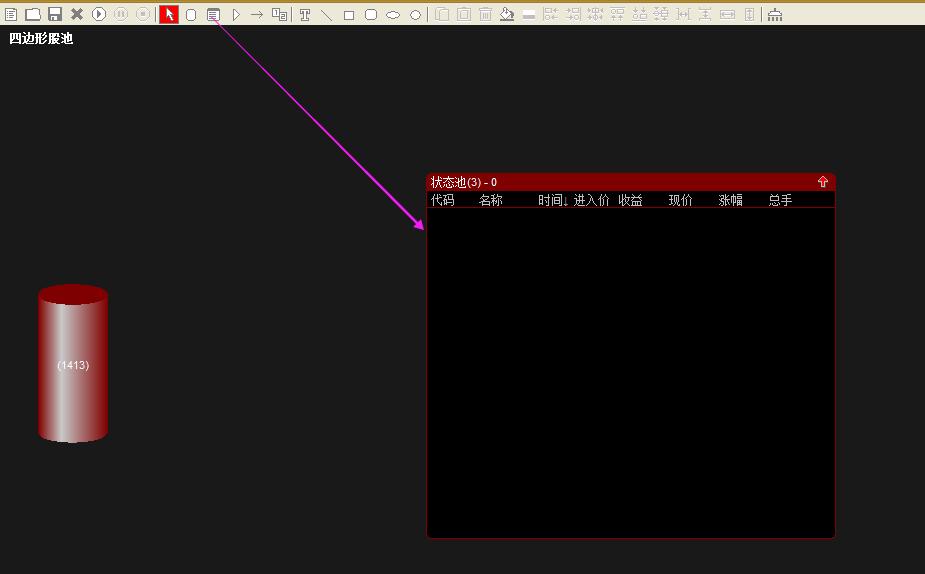Screen dimensions: 925x574
Task: Select the circle shape tool
Action: click(415, 15)
